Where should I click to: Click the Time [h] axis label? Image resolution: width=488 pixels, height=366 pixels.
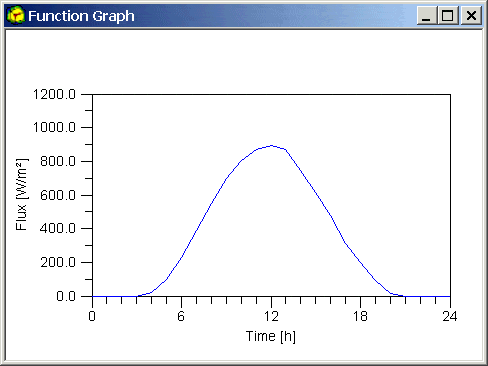pos(271,336)
